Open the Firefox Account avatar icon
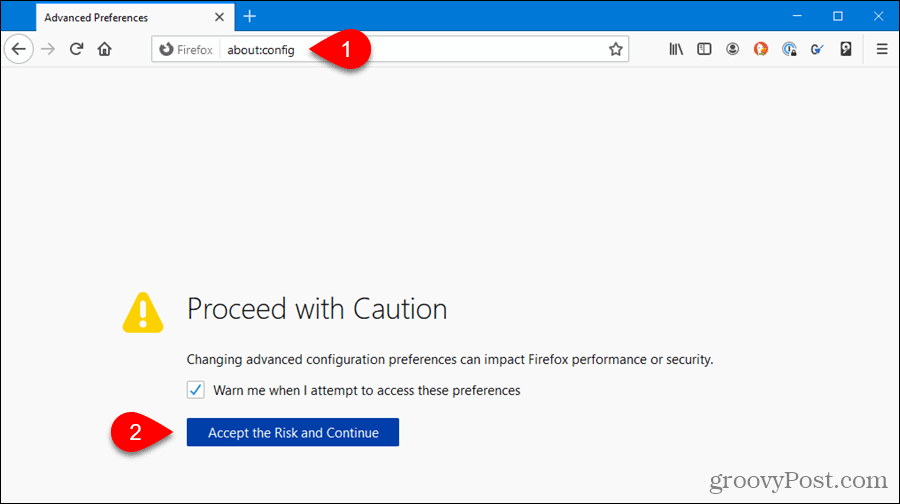The width and height of the screenshot is (900, 504). (732, 49)
